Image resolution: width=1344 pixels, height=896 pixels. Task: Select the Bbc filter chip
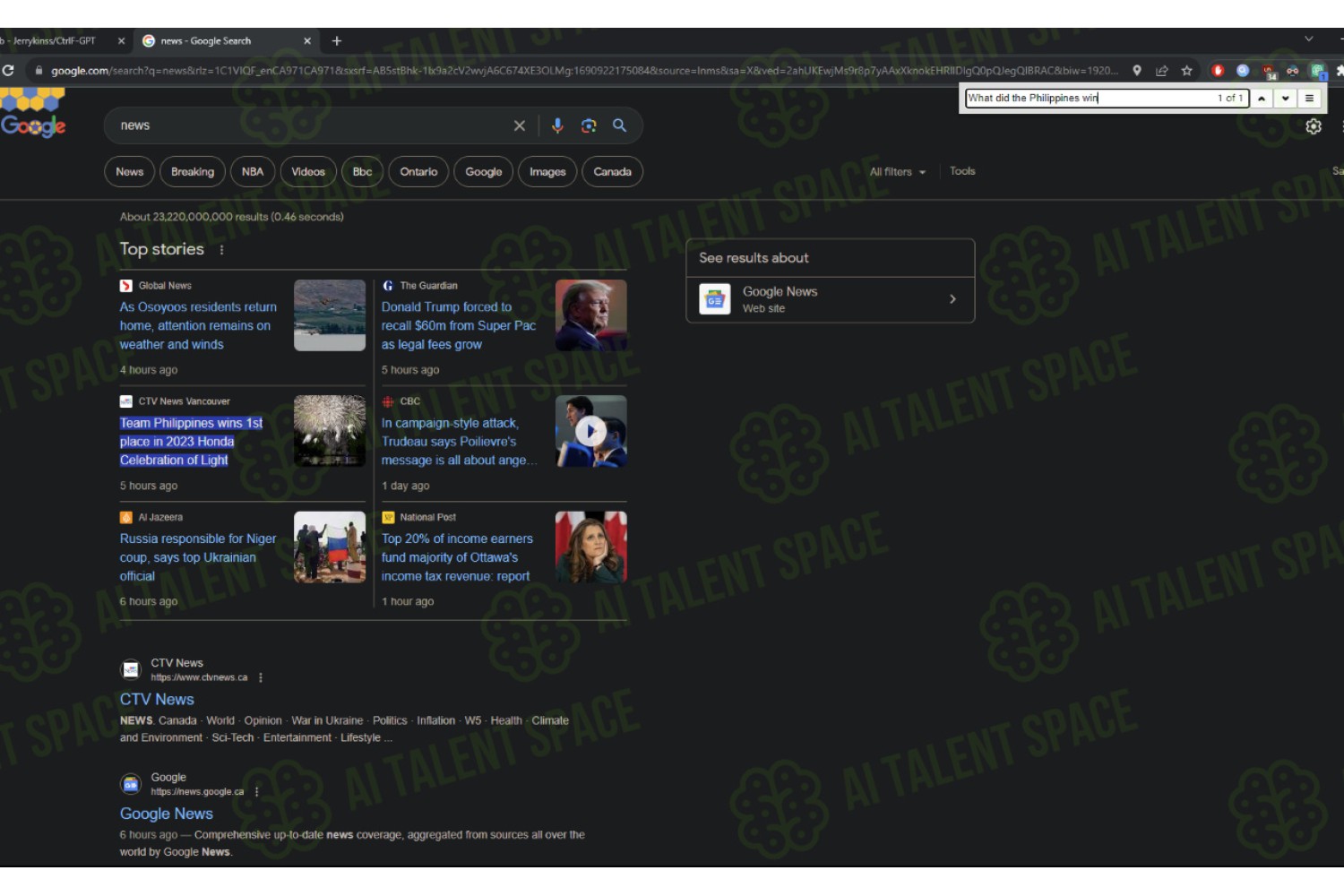click(362, 172)
